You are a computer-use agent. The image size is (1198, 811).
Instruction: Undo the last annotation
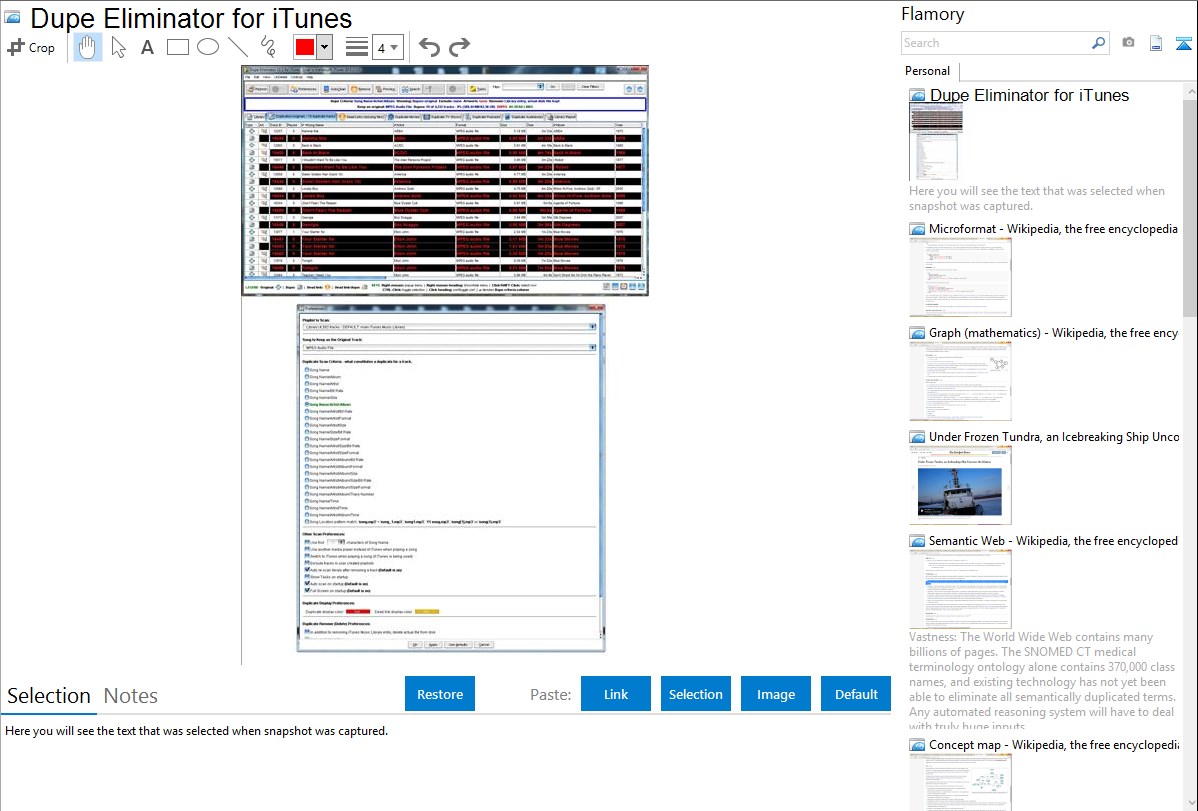[429, 47]
